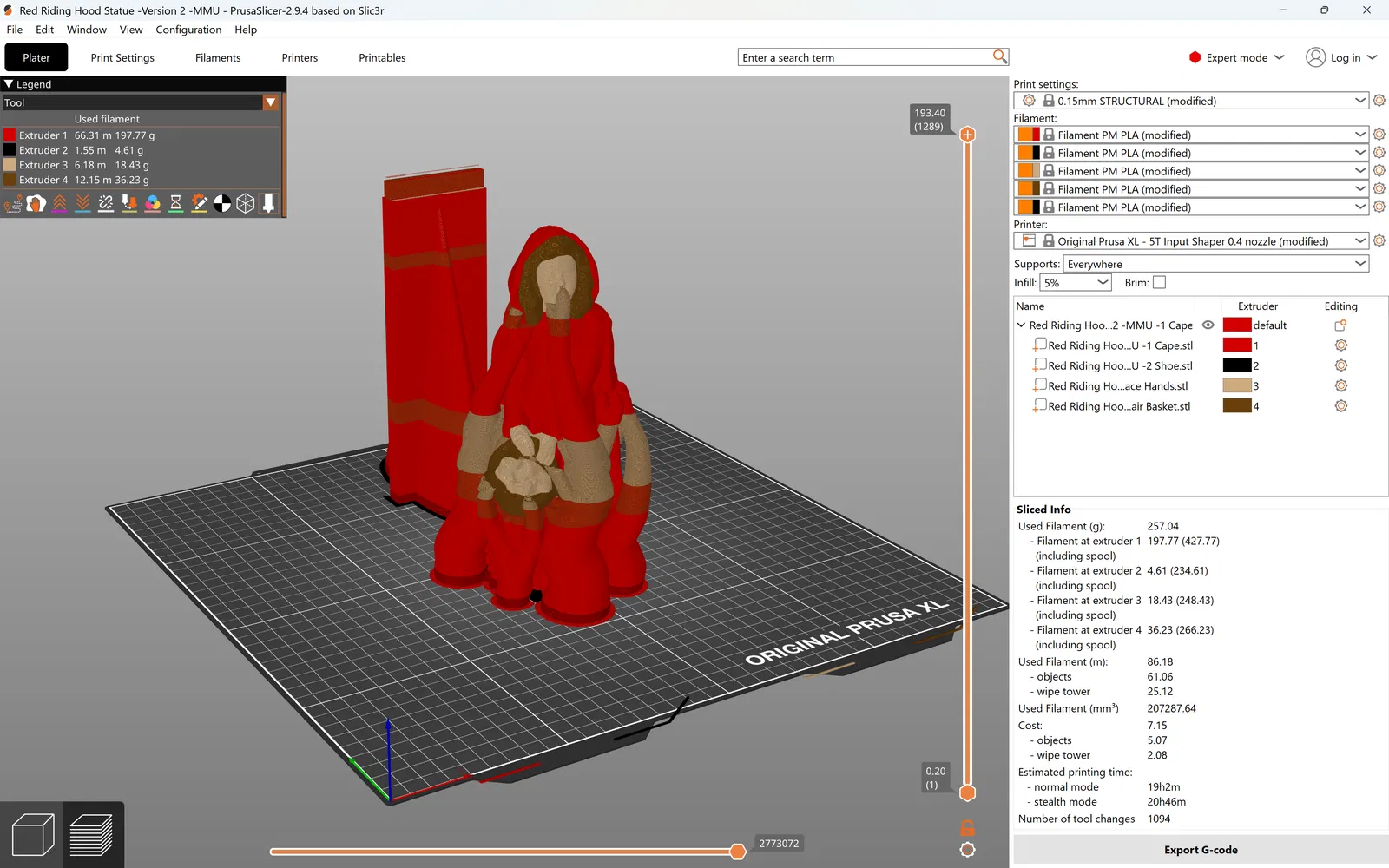Open the Infill percentage dropdown

1076,283
